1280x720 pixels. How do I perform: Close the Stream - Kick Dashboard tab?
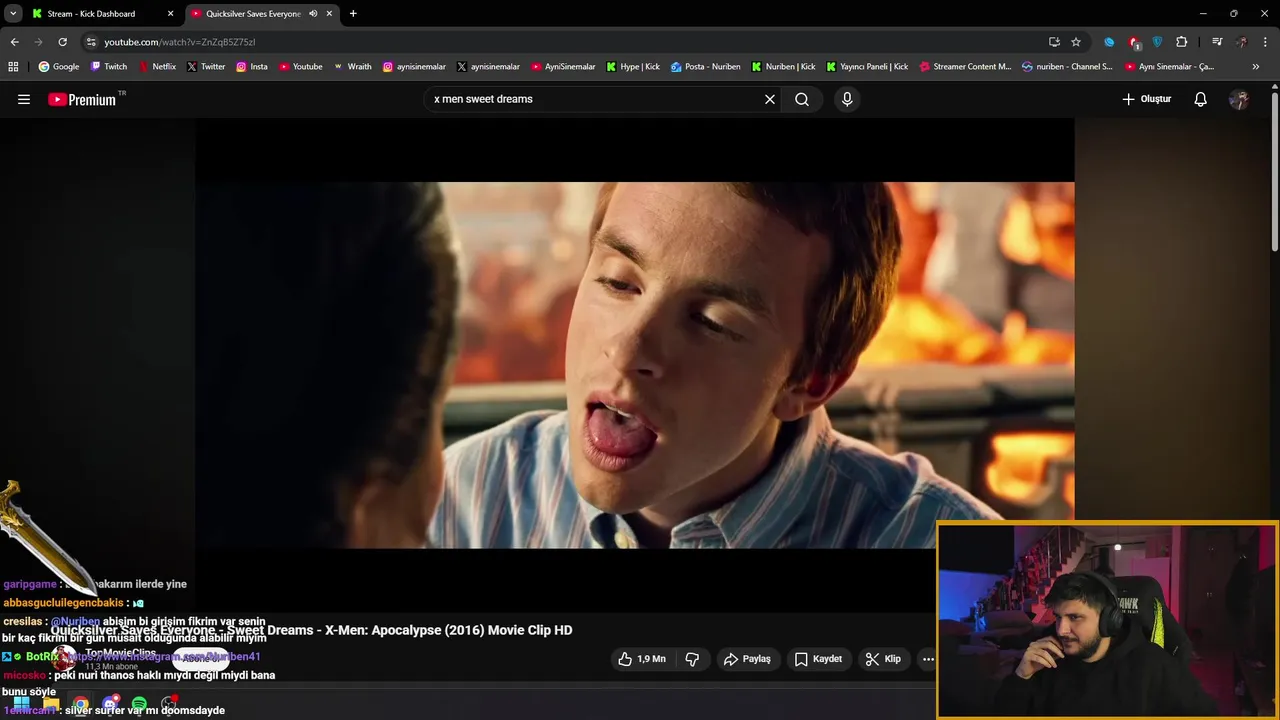(x=170, y=14)
